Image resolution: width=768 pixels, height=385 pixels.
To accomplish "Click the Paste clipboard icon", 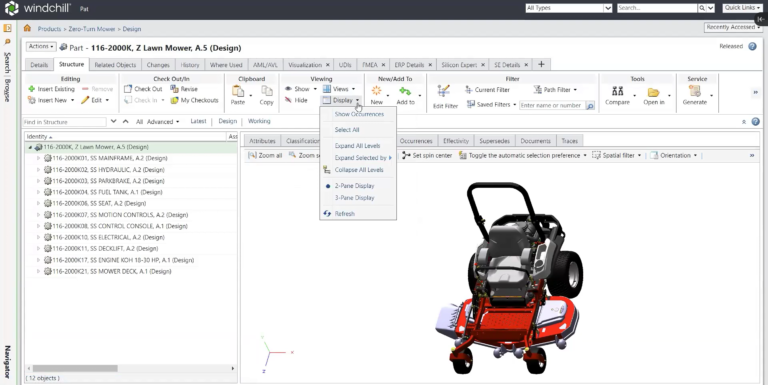I will click(238, 92).
